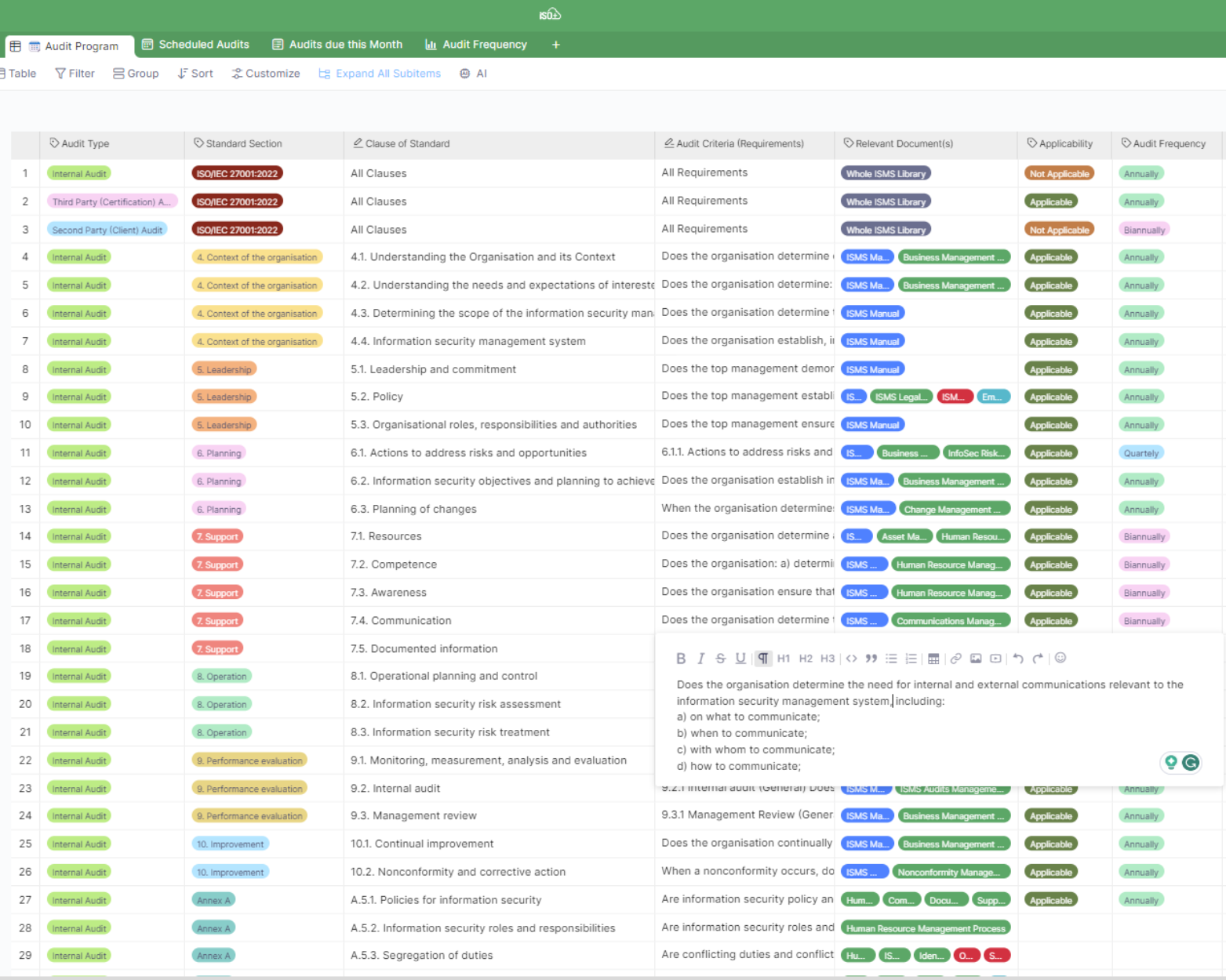Open the Sort dropdown
The width and height of the screenshot is (1226, 980).
pyautogui.click(x=195, y=74)
